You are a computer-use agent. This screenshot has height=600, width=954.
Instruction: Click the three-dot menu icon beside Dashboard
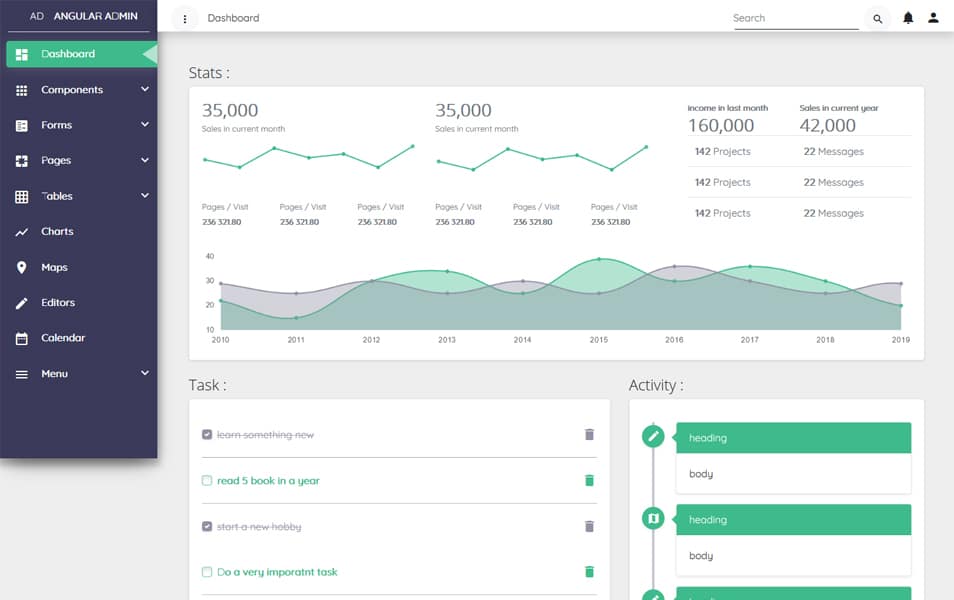(185, 18)
